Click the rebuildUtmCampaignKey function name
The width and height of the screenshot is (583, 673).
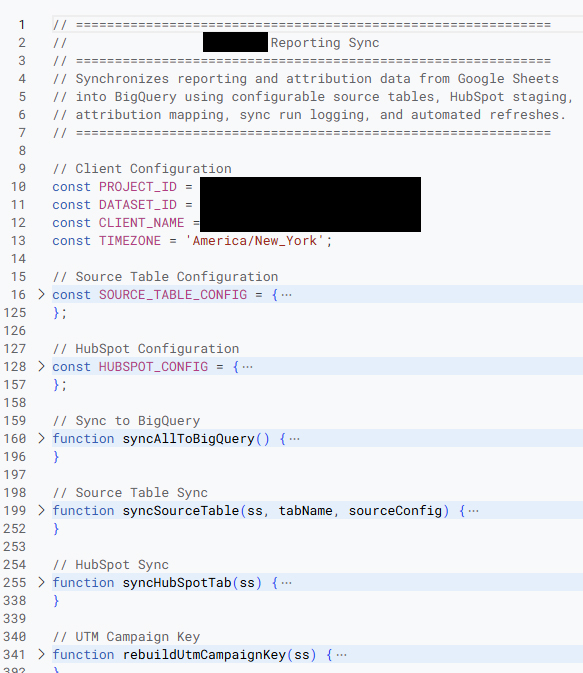pos(204,655)
